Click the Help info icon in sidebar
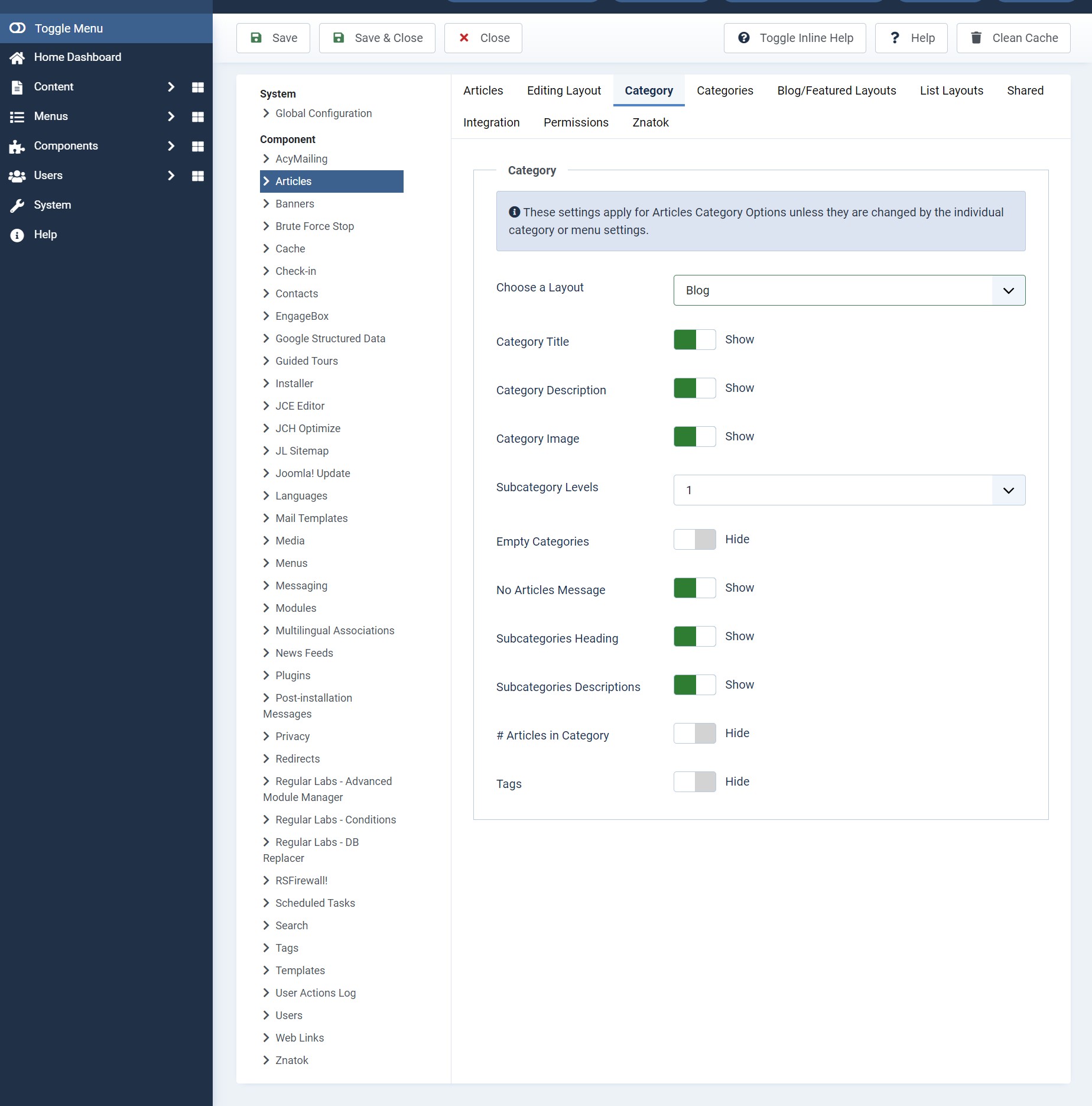This screenshot has height=1106, width=1092. (17, 235)
